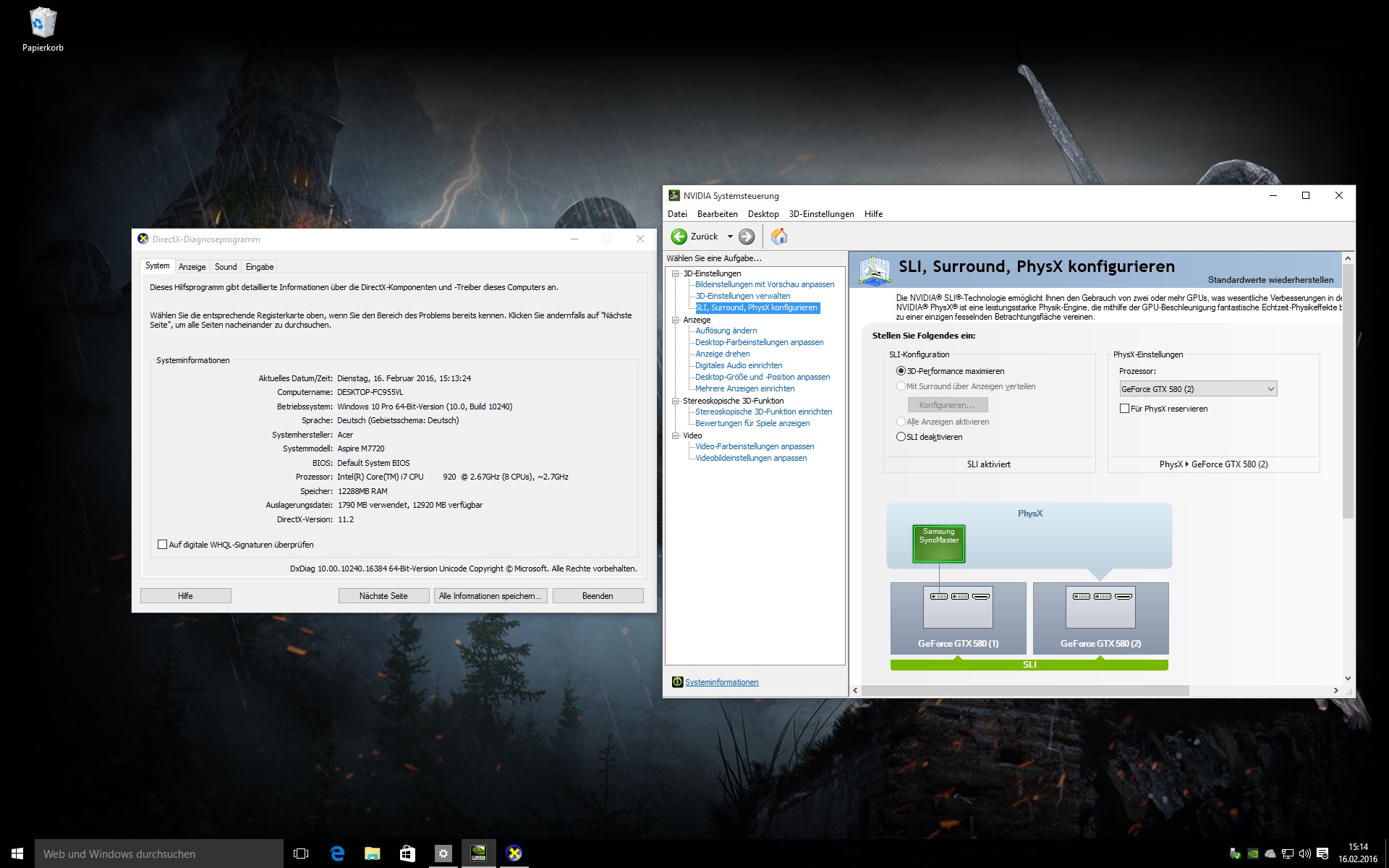Viewport: 1389px width, 868px height.
Task: Check Auf digitale WHQL-Signaturen überprüfen
Action: tap(162, 545)
